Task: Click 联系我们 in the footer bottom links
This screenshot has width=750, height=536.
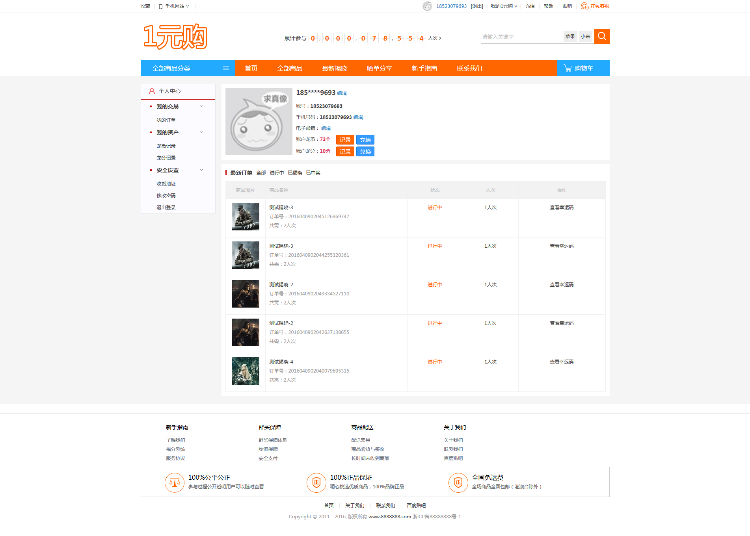Action: [x=385, y=505]
